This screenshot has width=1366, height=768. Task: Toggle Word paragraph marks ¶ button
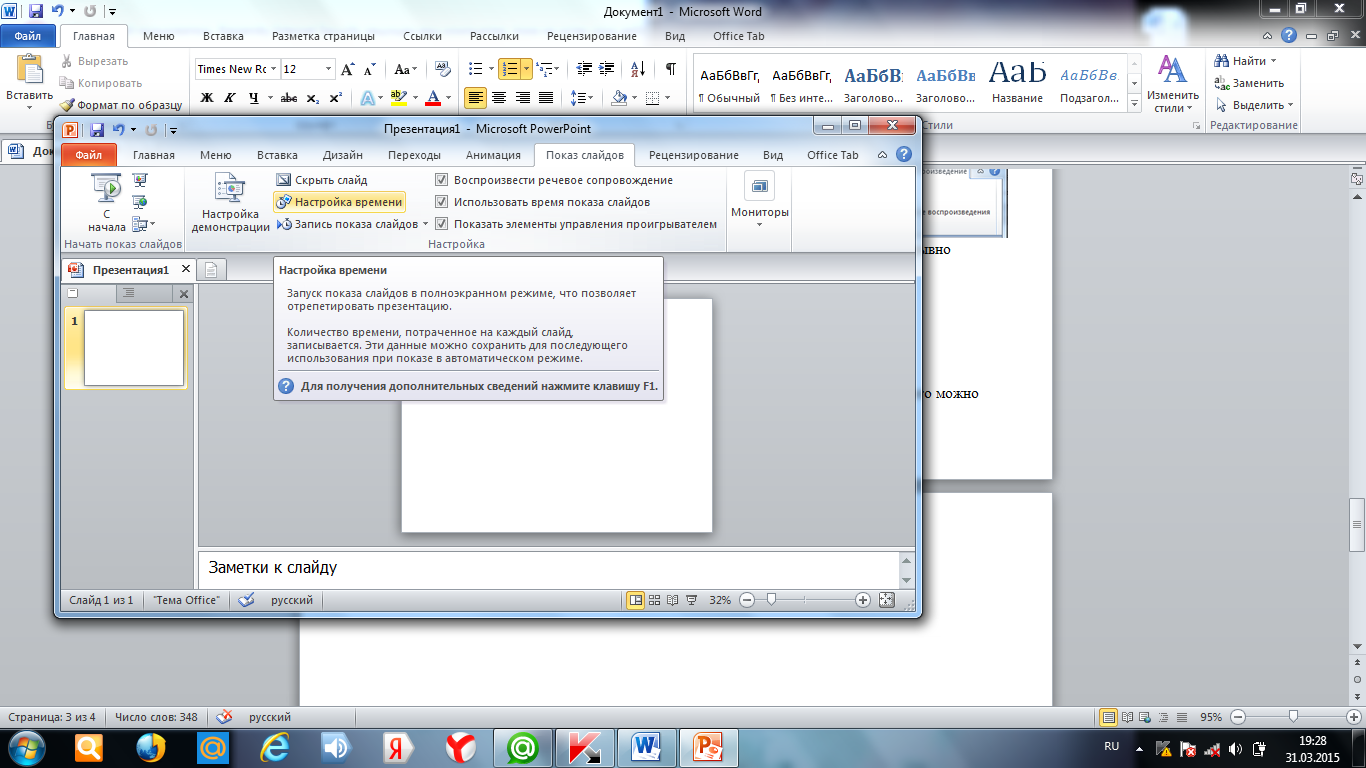670,69
